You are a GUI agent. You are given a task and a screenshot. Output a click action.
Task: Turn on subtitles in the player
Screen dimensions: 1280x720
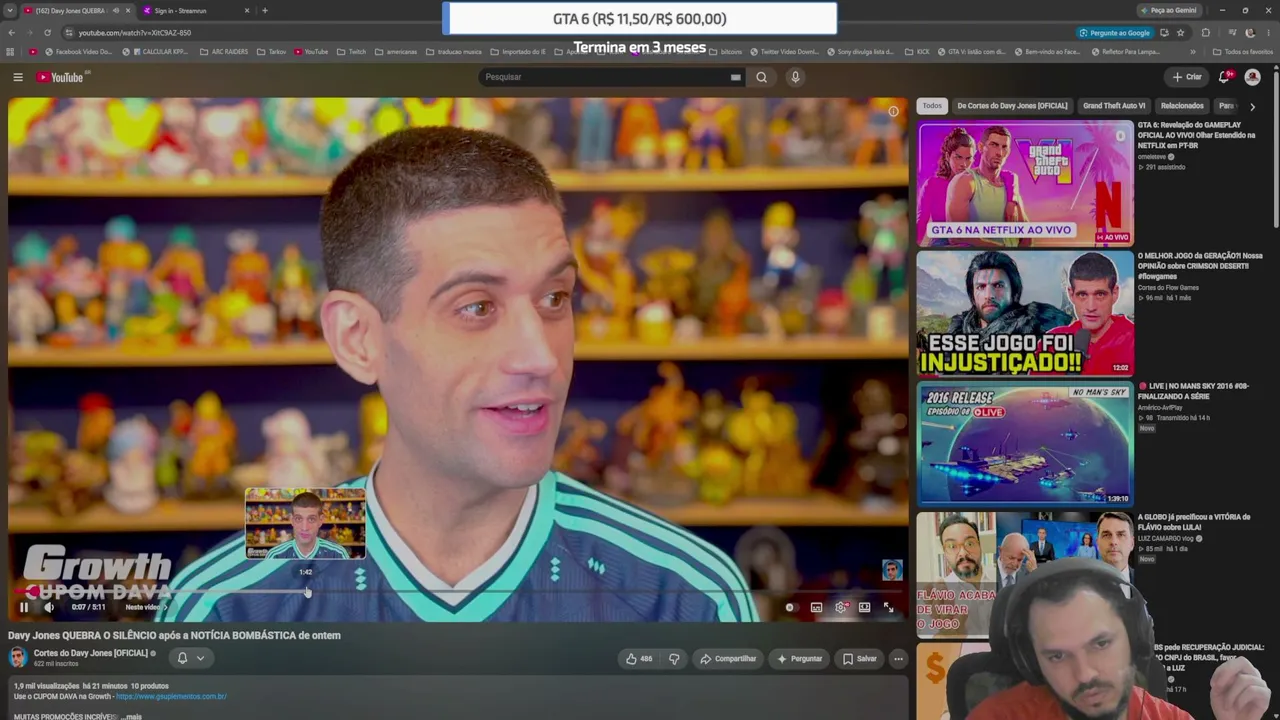tap(816, 607)
